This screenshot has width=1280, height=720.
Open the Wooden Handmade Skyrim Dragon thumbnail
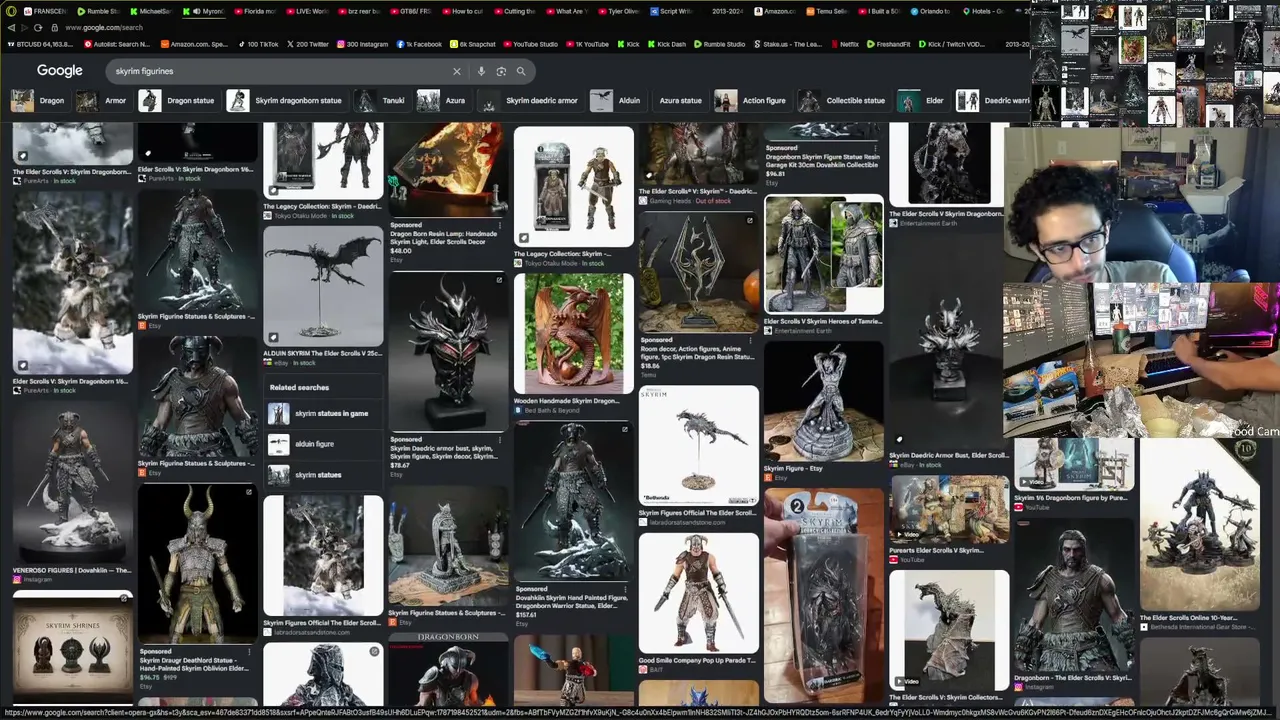click(574, 334)
